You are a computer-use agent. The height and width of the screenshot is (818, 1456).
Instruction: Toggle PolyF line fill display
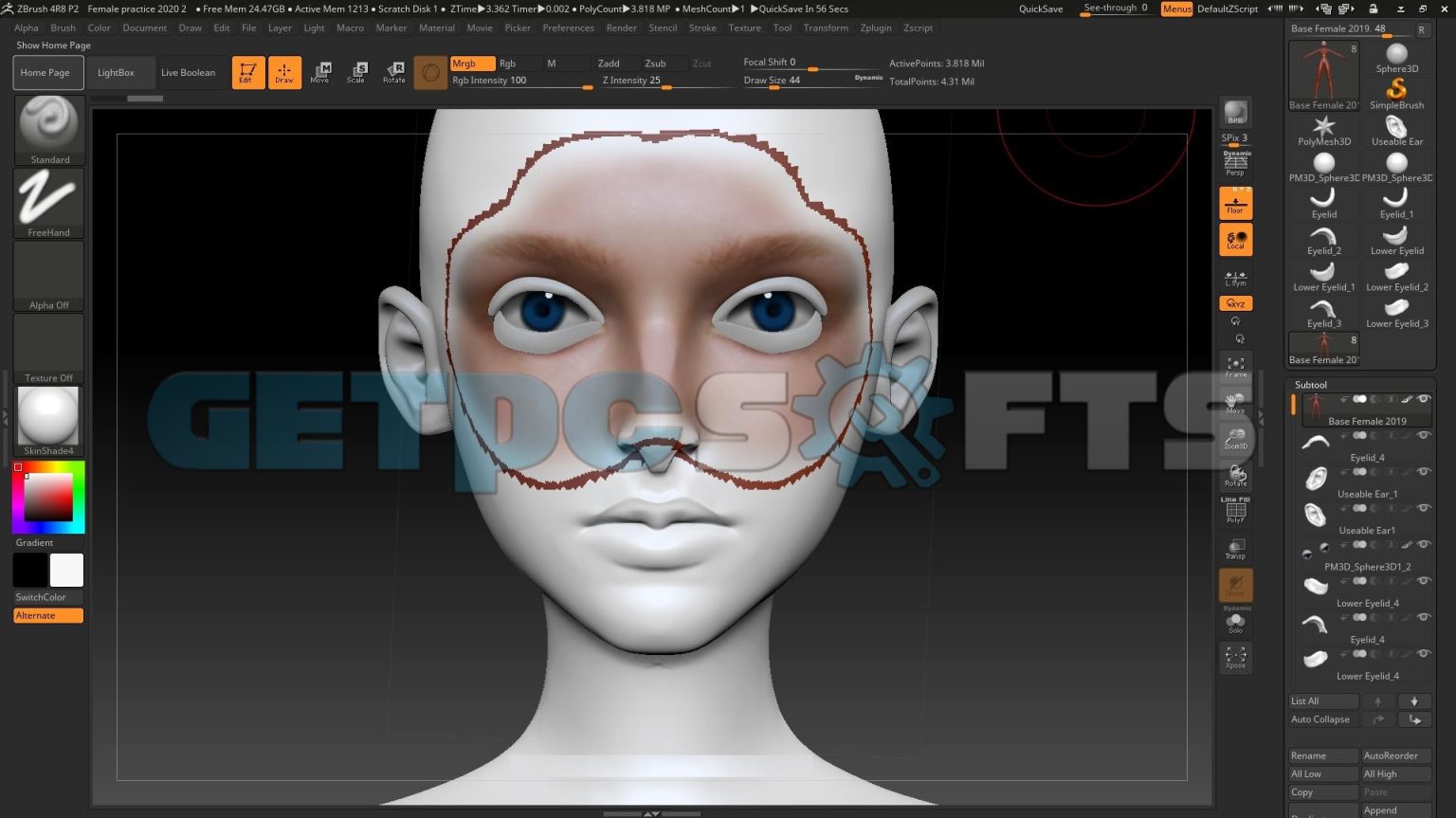point(1235,512)
